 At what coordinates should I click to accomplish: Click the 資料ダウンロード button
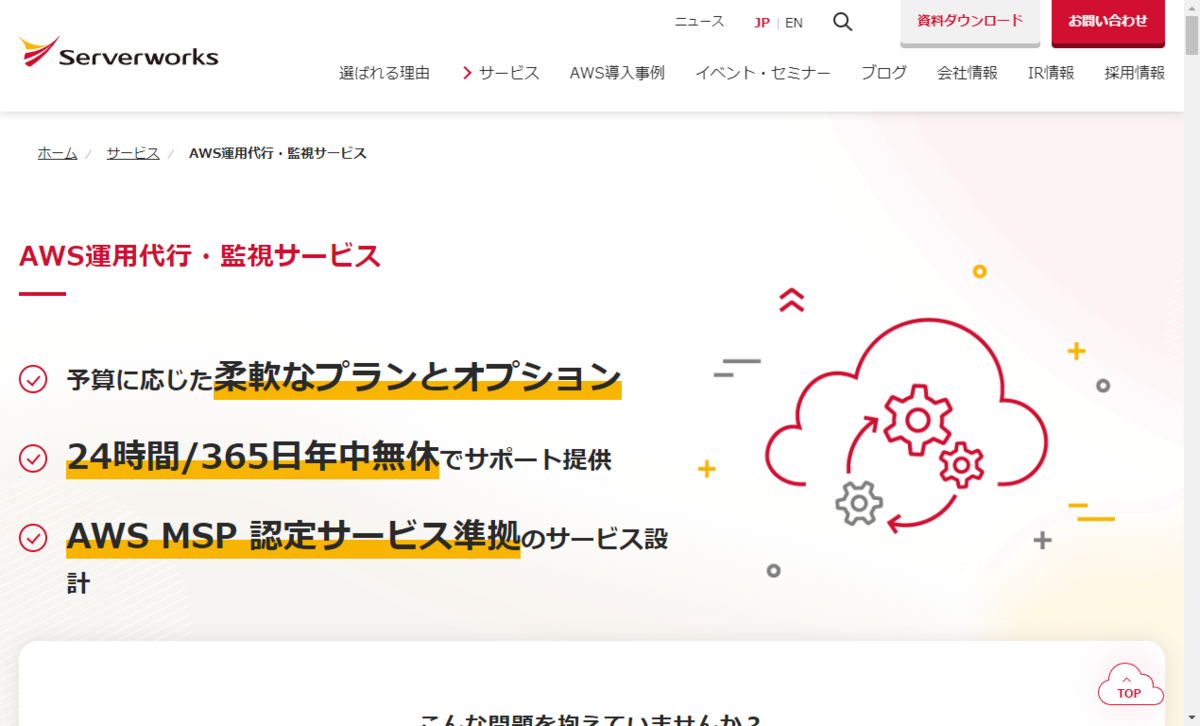click(970, 22)
